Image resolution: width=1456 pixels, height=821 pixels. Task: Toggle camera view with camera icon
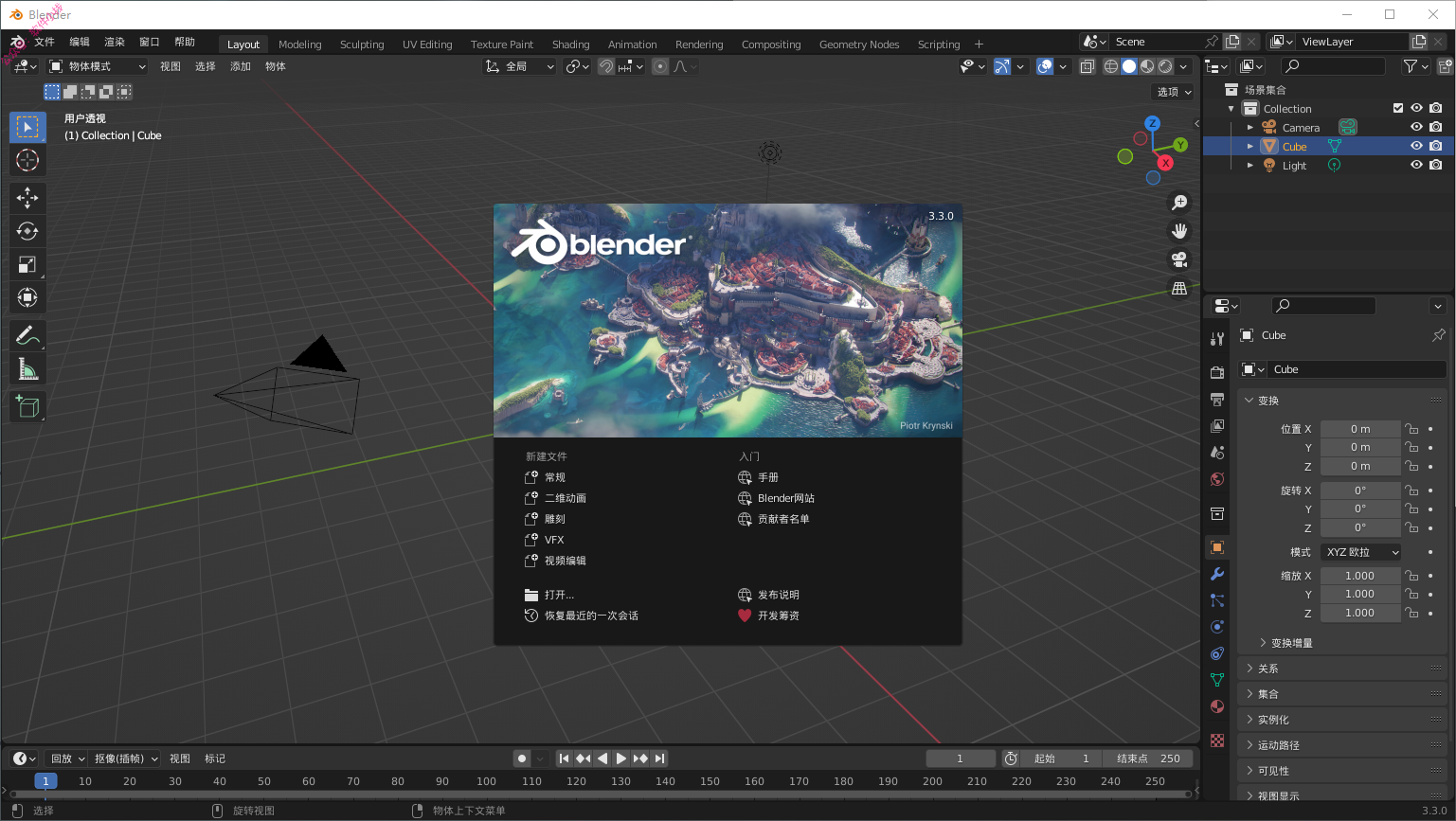click(1179, 259)
